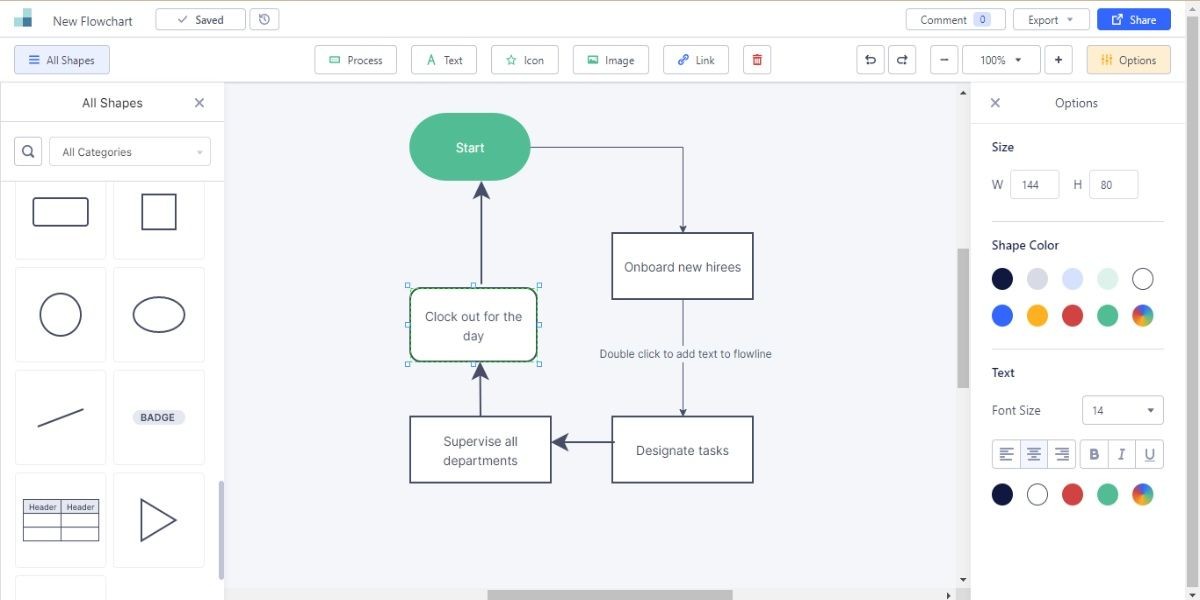Select the rounded rectangle shape

(61, 212)
